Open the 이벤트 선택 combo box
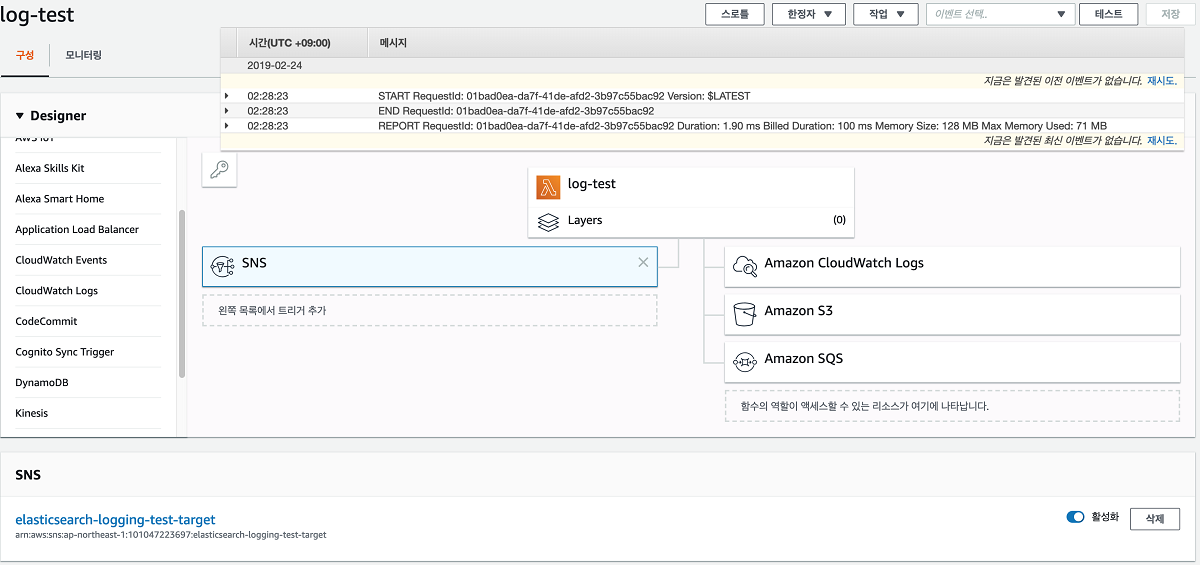The width and height of the screenshot is (1200, 565). (x=999, y=14)
